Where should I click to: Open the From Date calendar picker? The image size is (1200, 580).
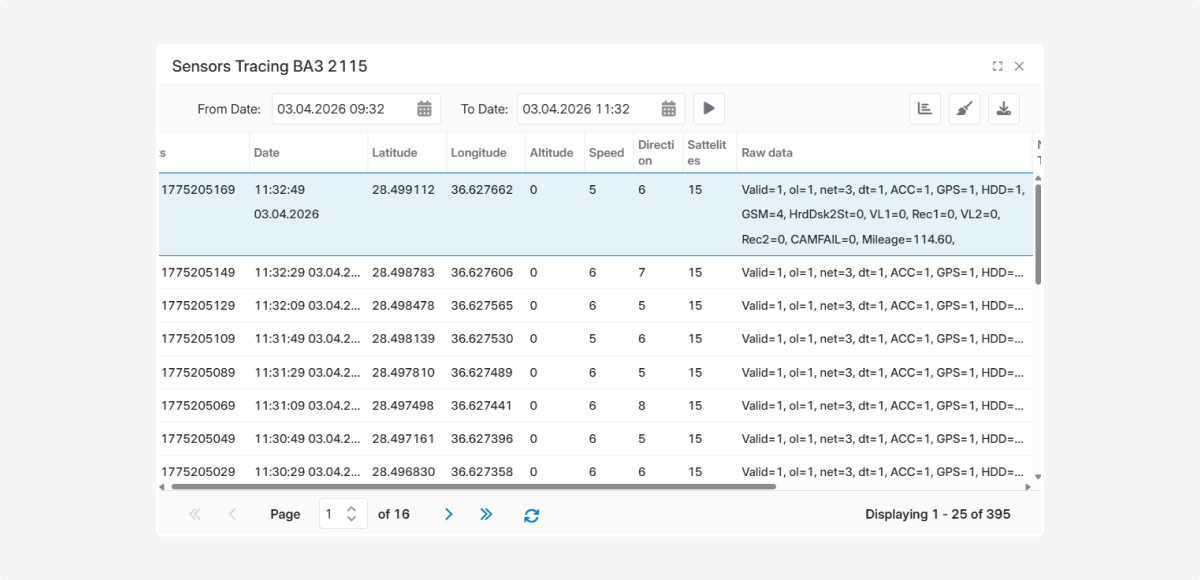(424, 109)
